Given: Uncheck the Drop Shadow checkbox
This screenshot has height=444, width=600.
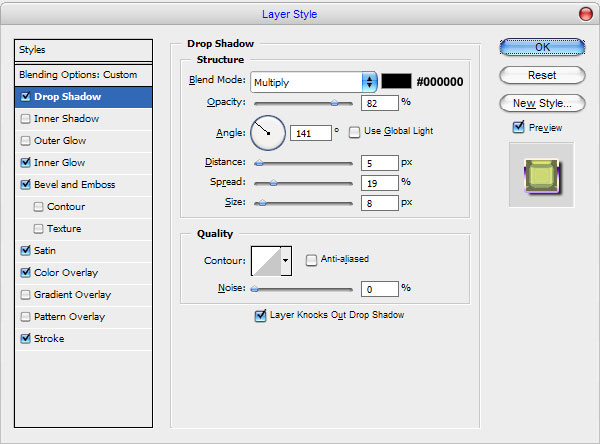Looking at the screenshot, I should coord(26,96).
